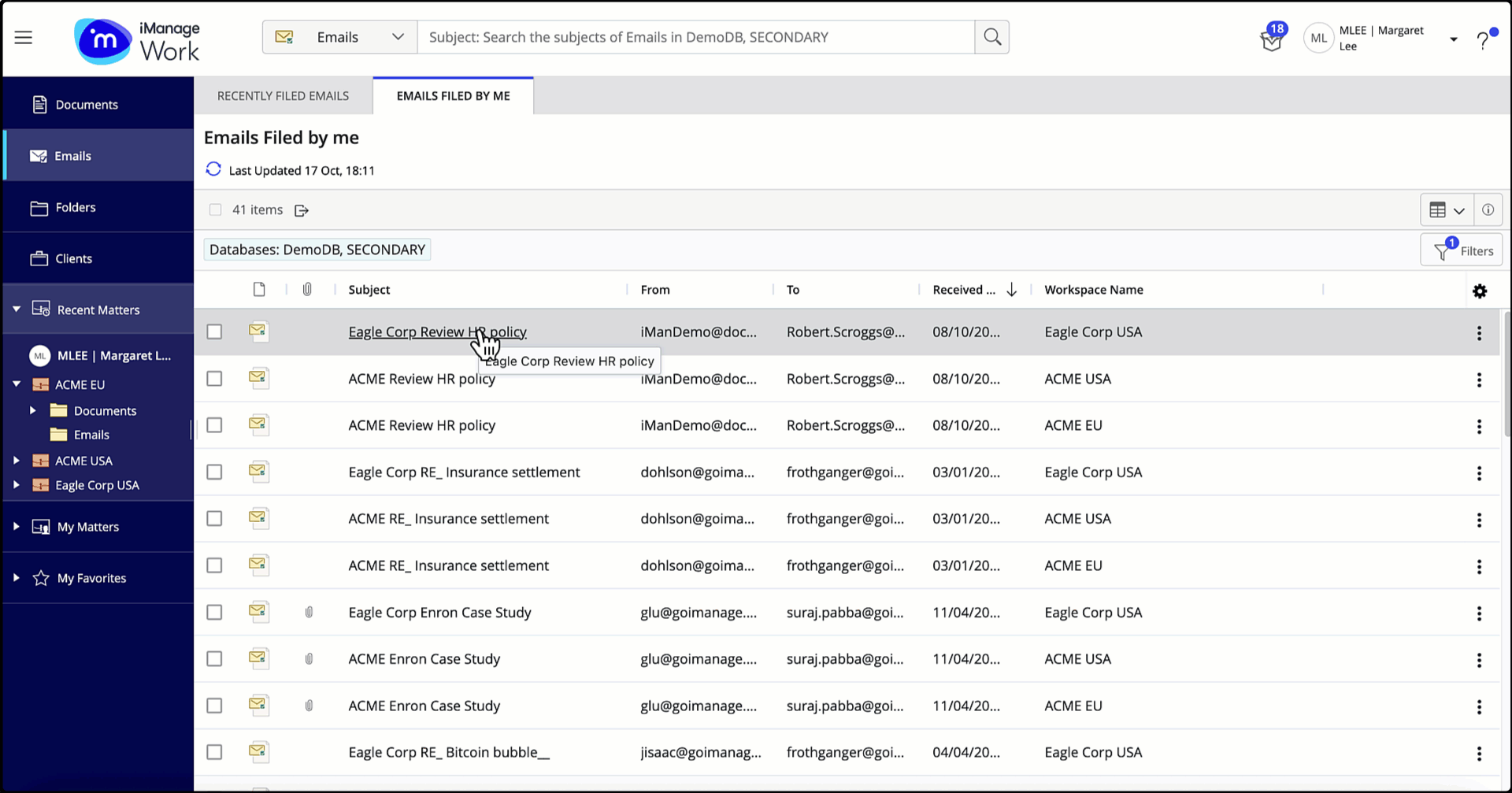The width and height of the screenshot is (1512, 793).
Task: Check the Eagle Corp Enron Case Study row
Action: point(214,612)
